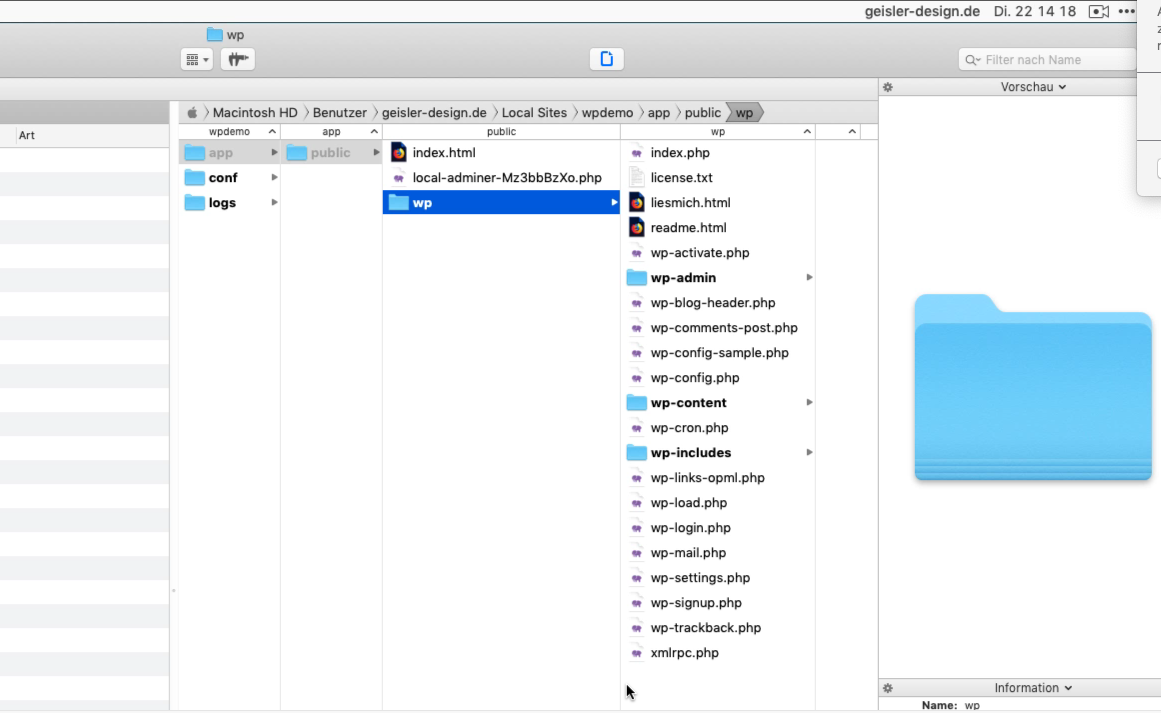The image size is (1161, 713).
Task: Click the PHP icon of wp-activate.php
Action: (x=636, y=252)
